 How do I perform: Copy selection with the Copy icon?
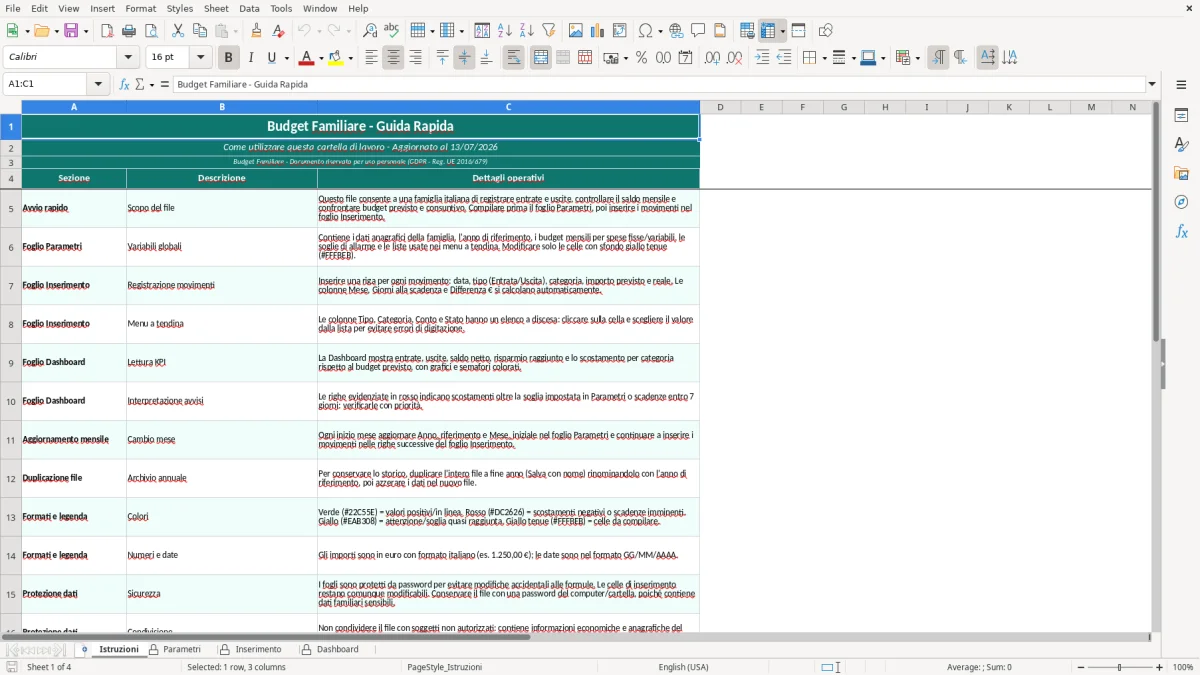[x=200, y=31]
